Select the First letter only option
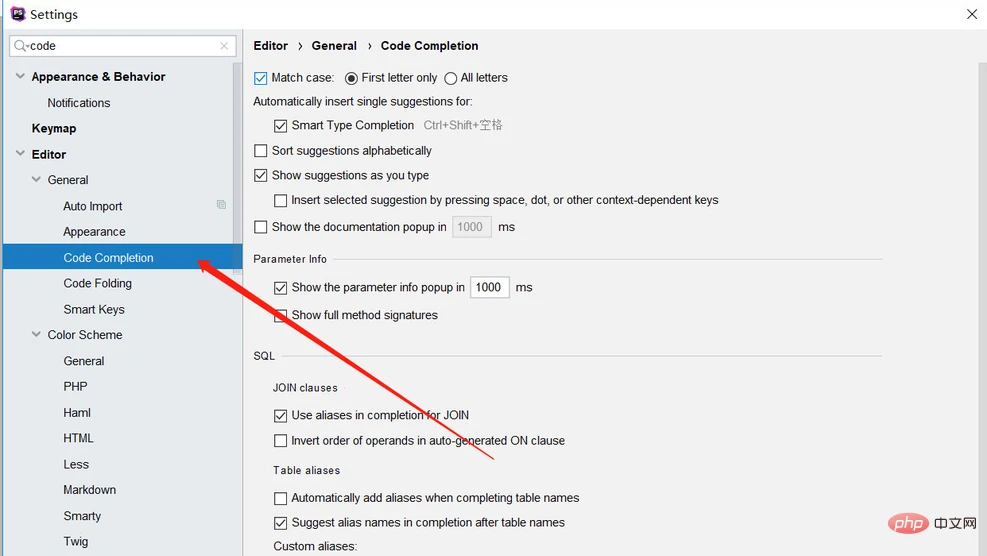987x556 pixels. coord(351,78)
